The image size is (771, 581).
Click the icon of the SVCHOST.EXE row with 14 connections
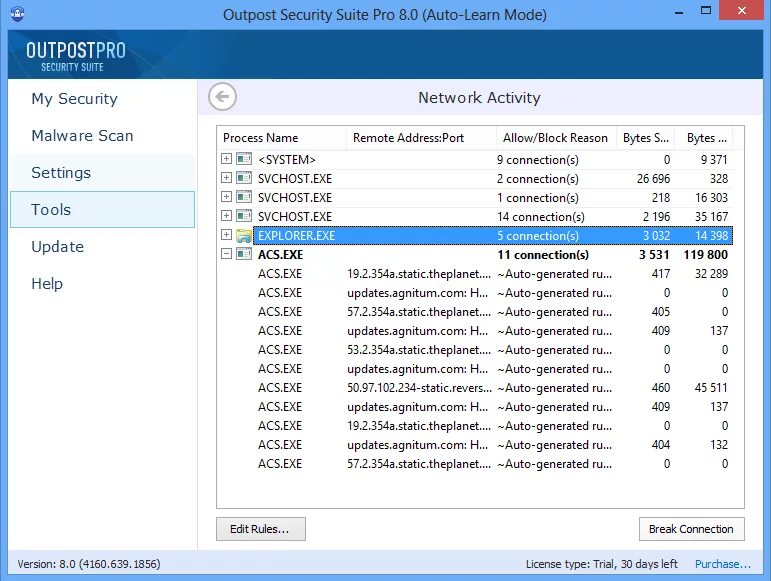(x=244, y=216)
